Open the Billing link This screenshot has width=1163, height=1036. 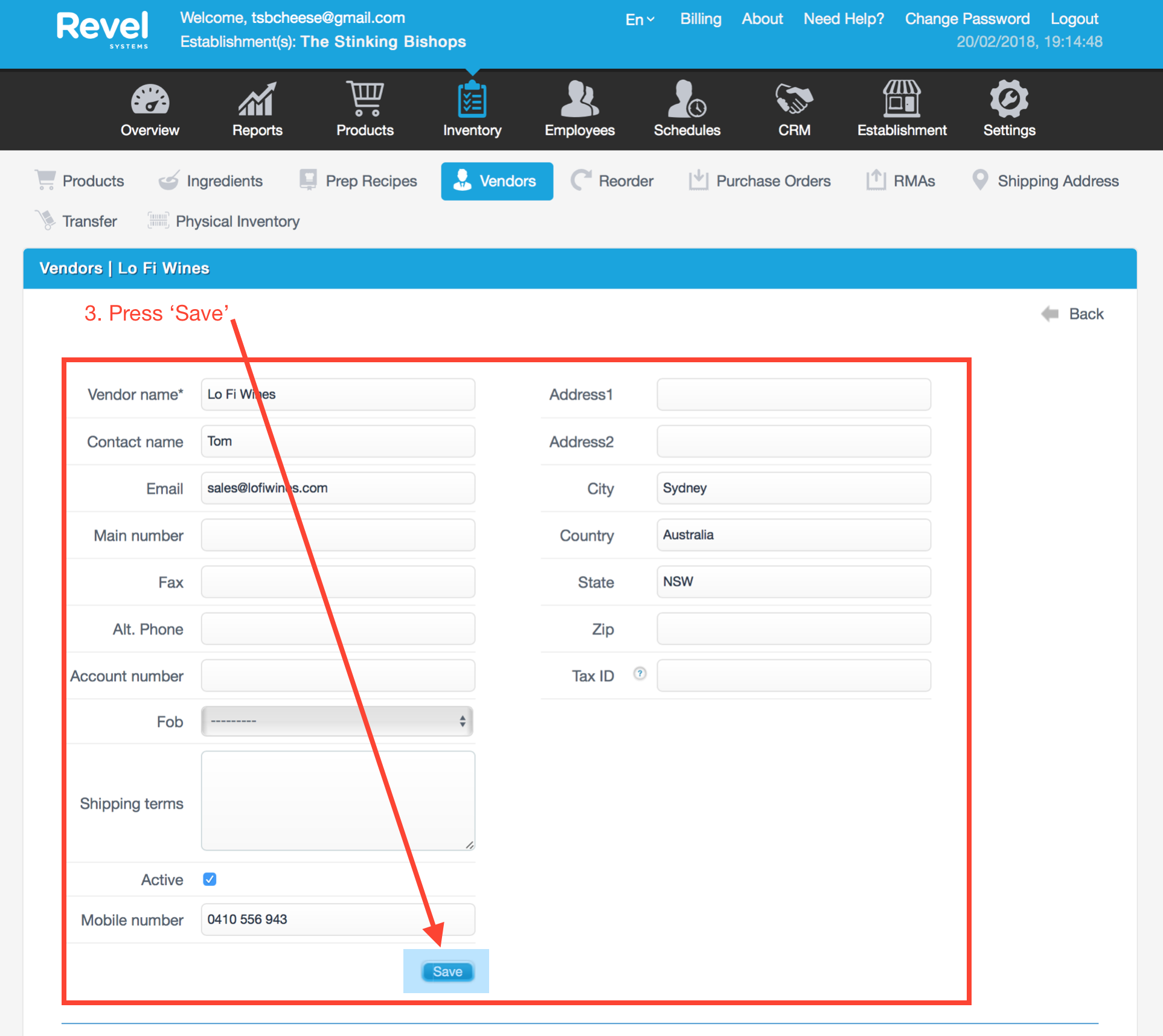(x=700, y=19)
